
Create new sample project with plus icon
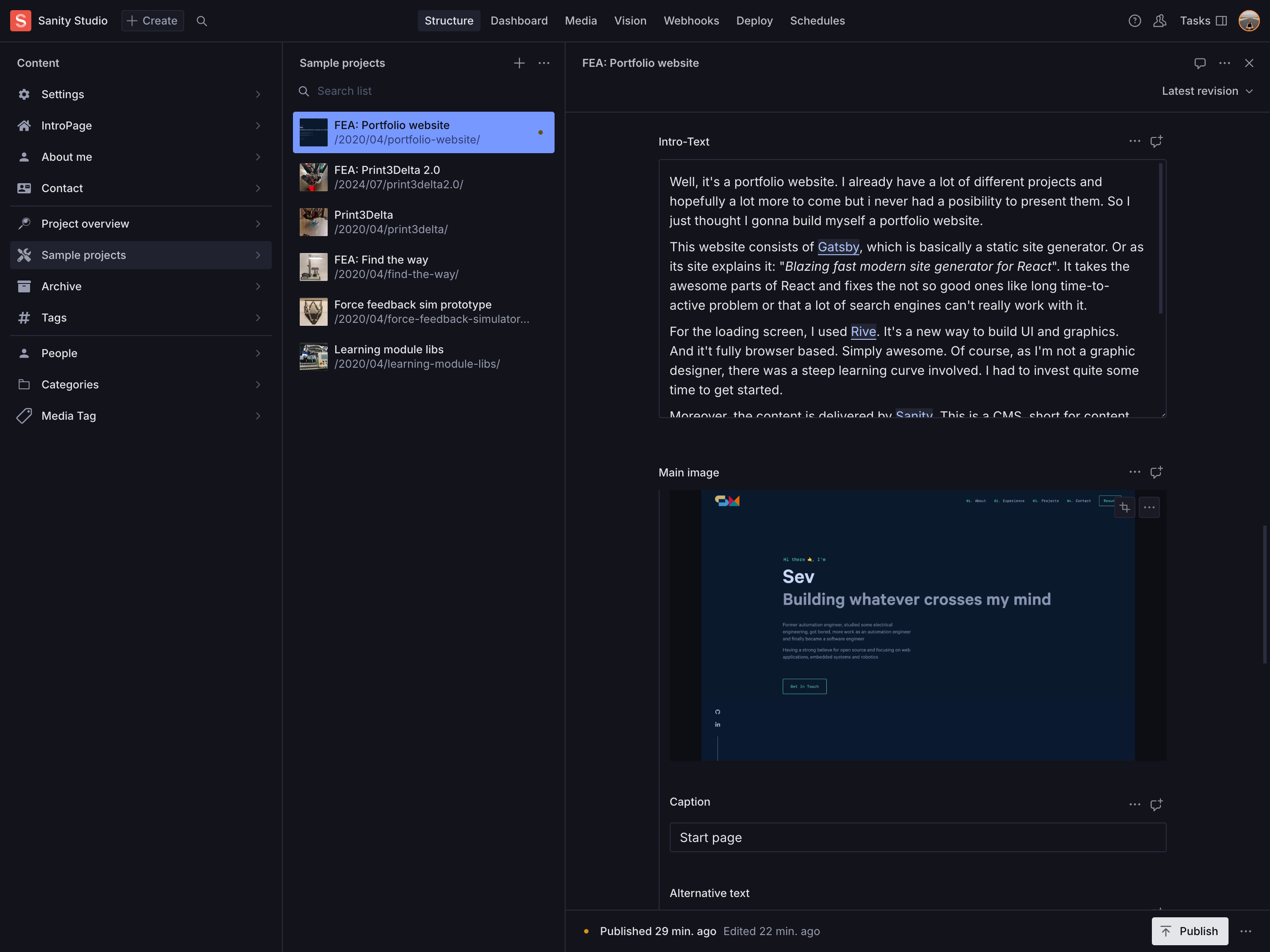[x=519, y=63]
